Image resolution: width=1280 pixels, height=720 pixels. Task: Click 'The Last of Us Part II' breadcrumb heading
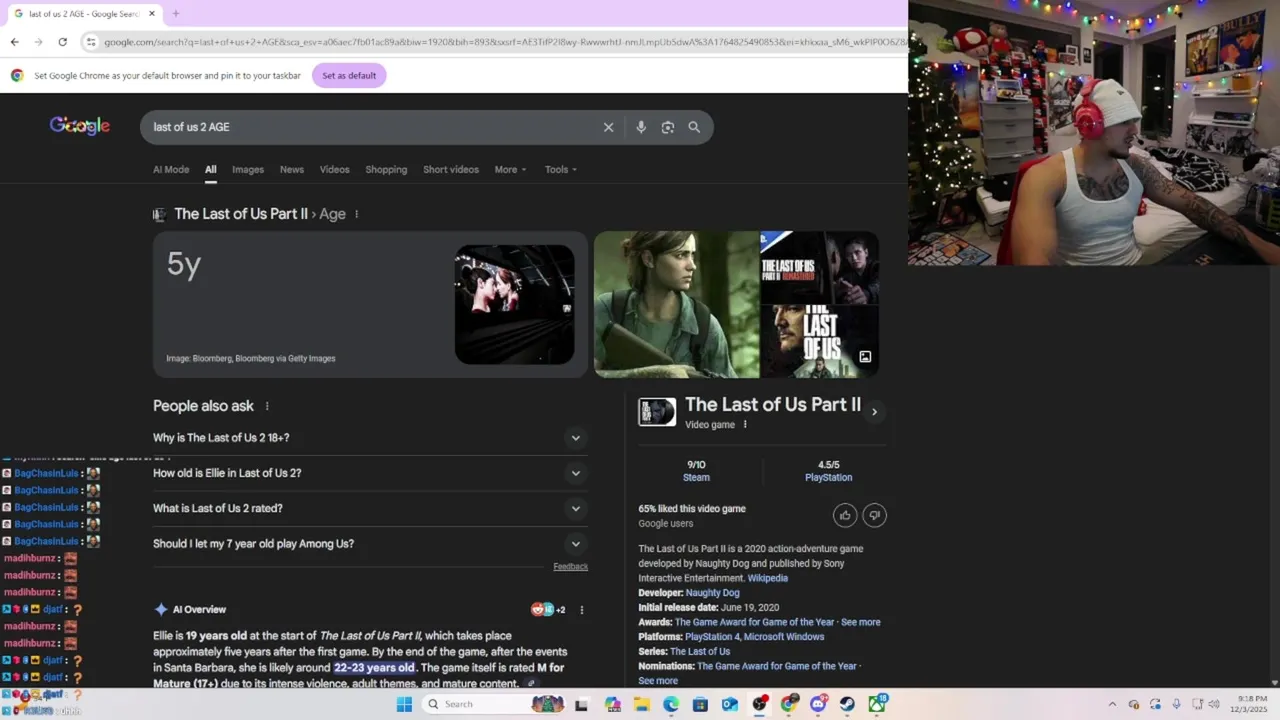point(241,214)
